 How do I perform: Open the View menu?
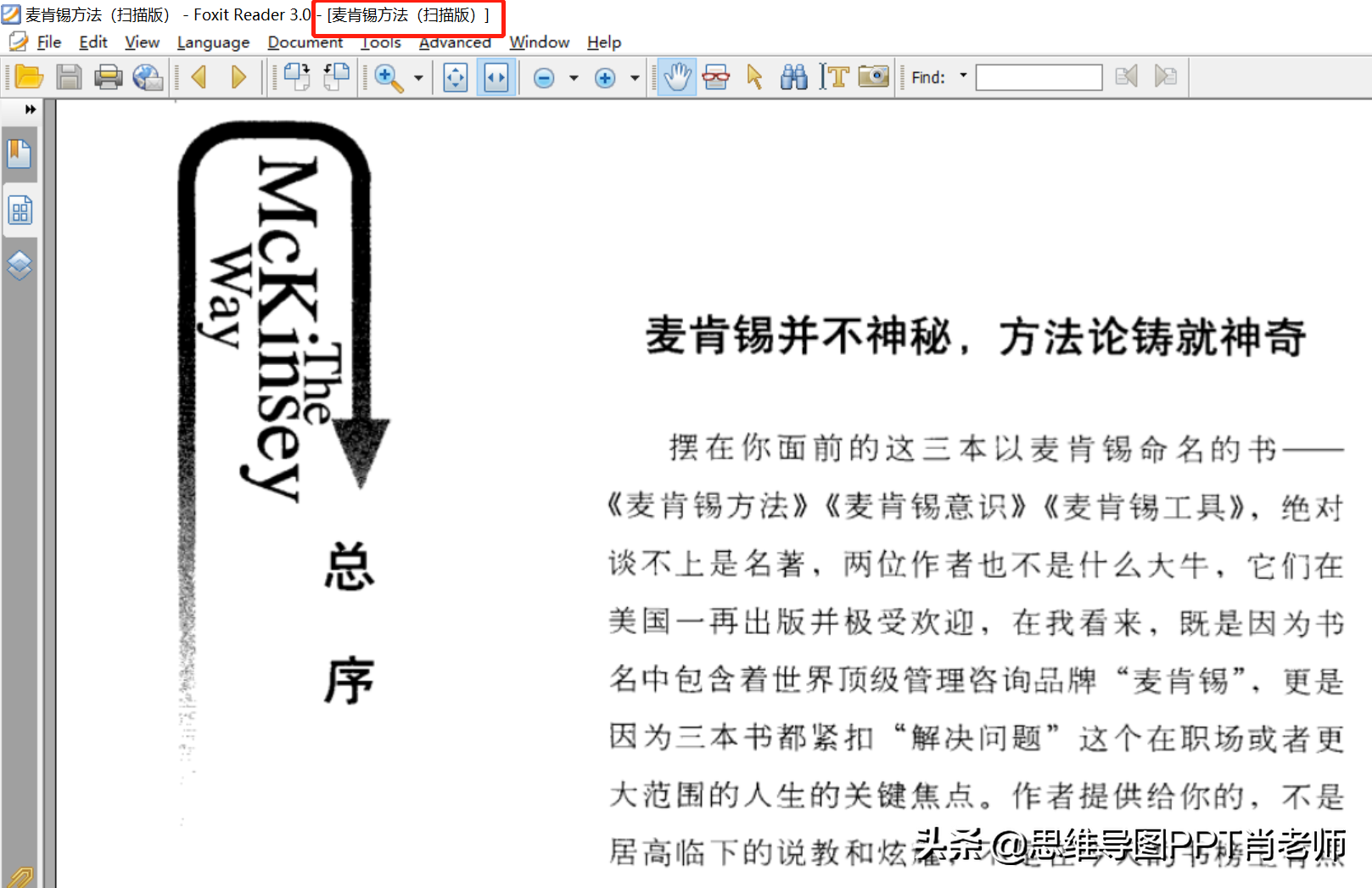click(x=142, y=42)
